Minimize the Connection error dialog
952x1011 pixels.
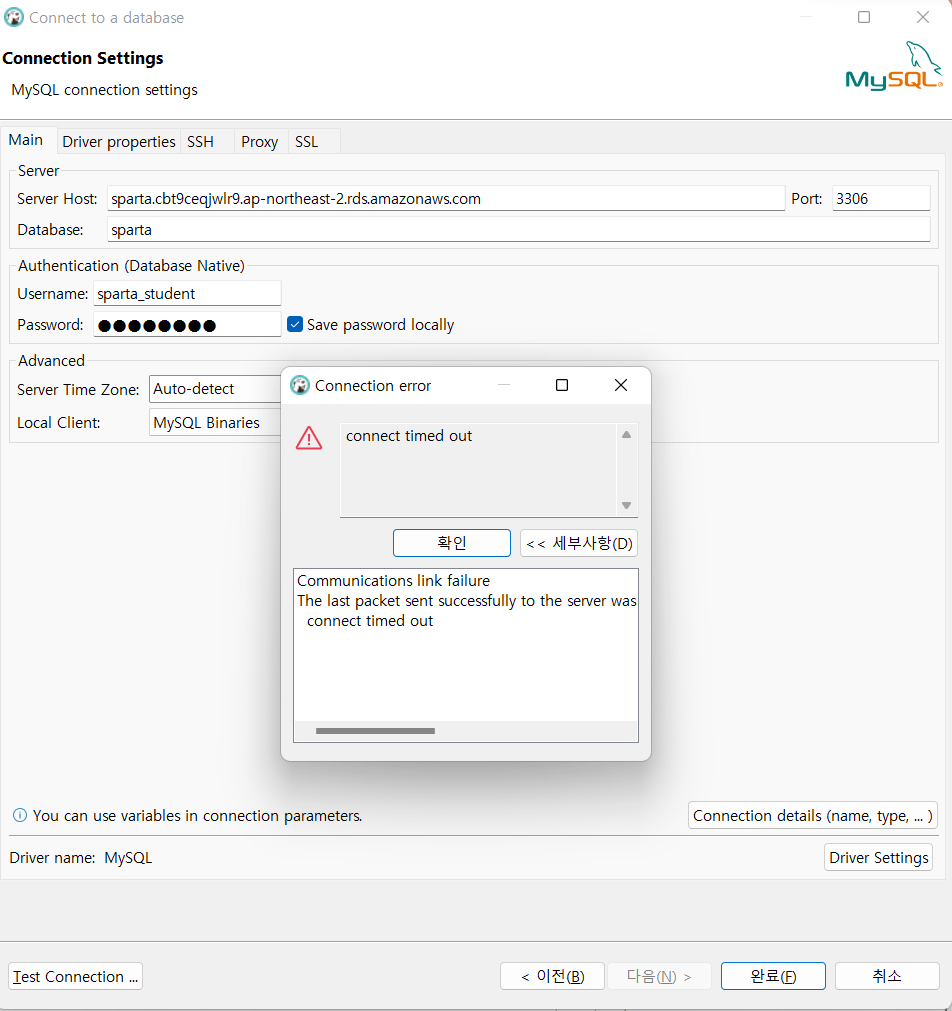tap(504, 385)
